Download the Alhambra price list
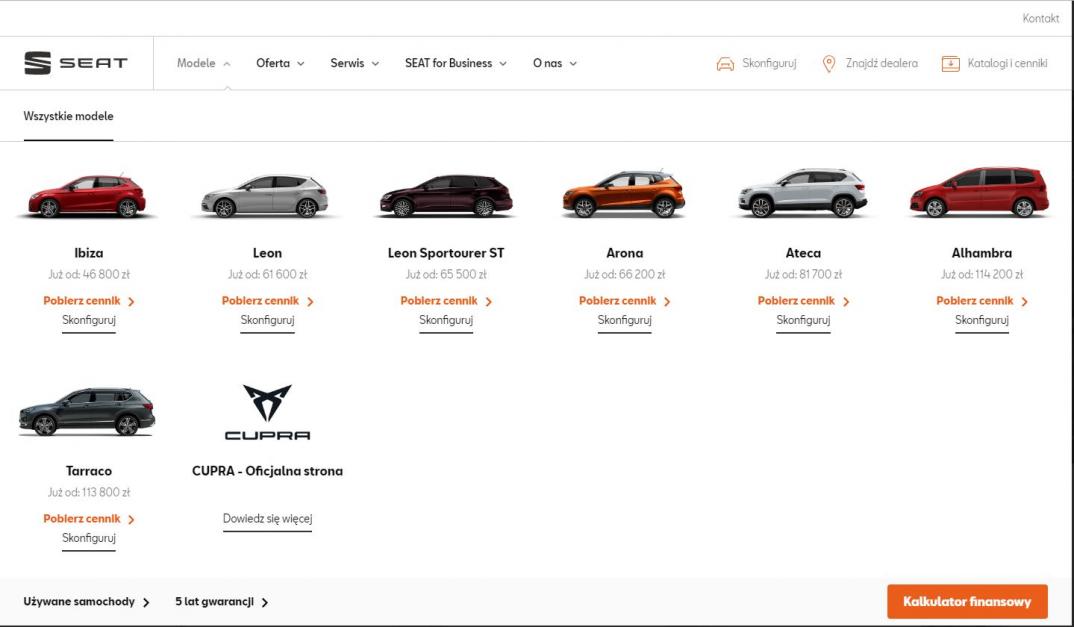Viewport: 1074px width, 627px height. (975, 301)
